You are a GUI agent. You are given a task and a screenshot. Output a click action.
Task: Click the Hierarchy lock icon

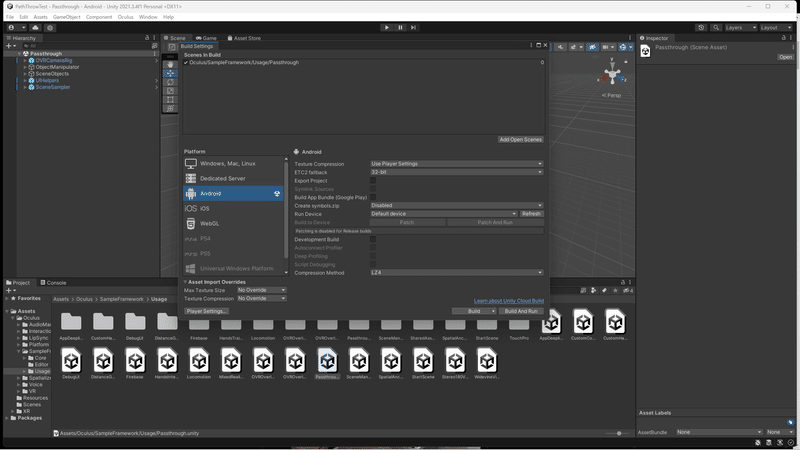pyautogui.click(x=147, y=38)
